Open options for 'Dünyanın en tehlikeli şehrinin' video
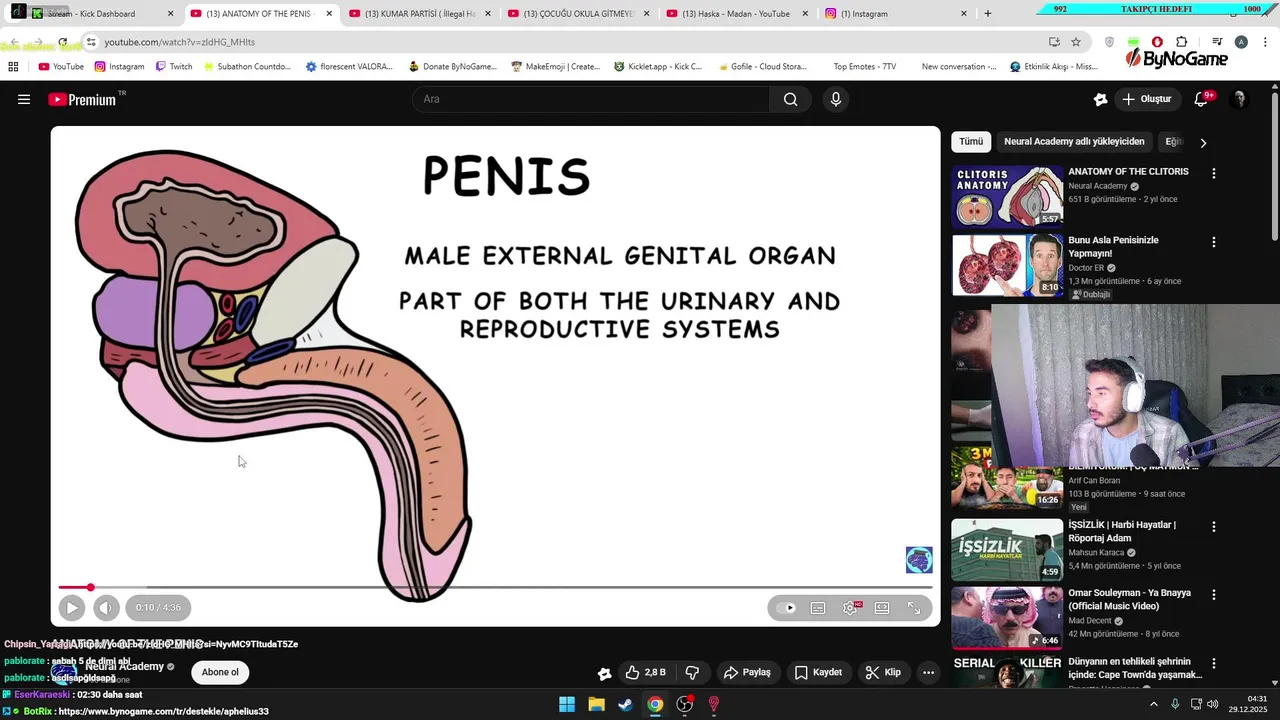 pos(1214,663)
